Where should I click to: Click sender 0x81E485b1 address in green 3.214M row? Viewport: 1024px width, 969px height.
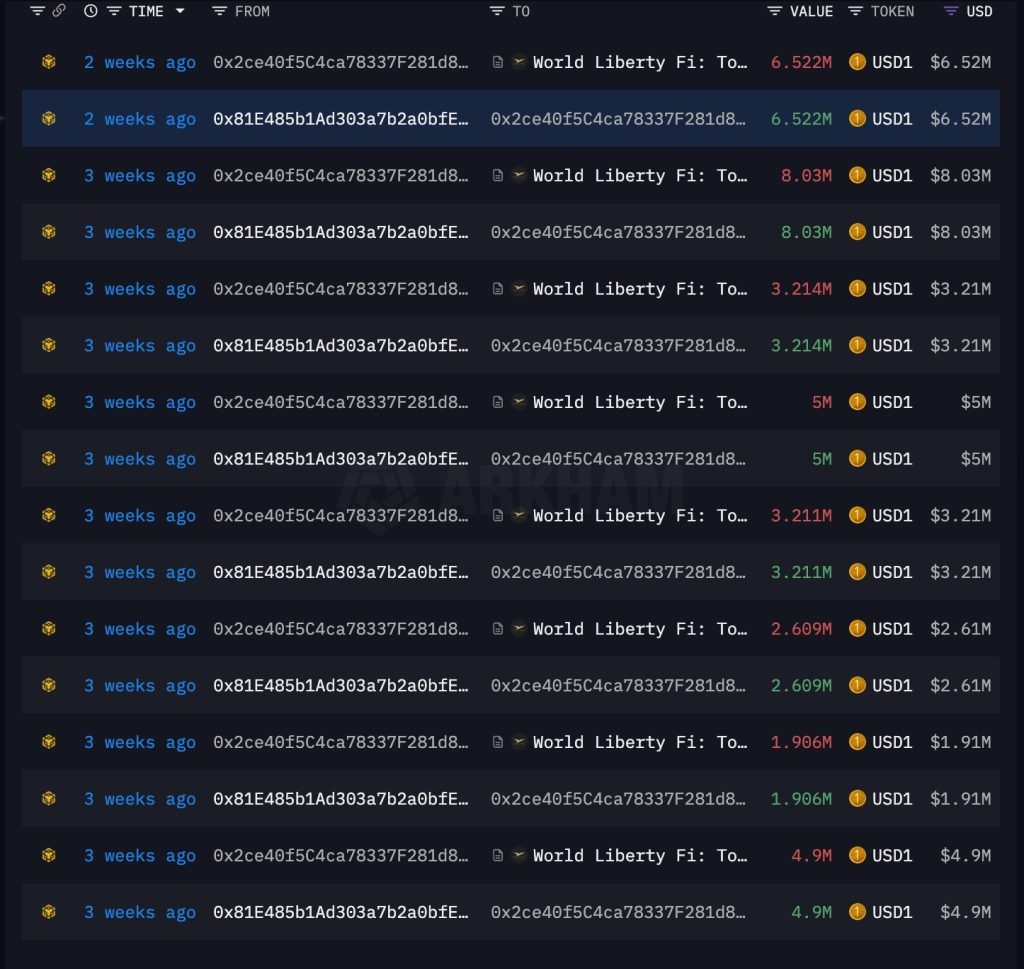pos(340,346)
